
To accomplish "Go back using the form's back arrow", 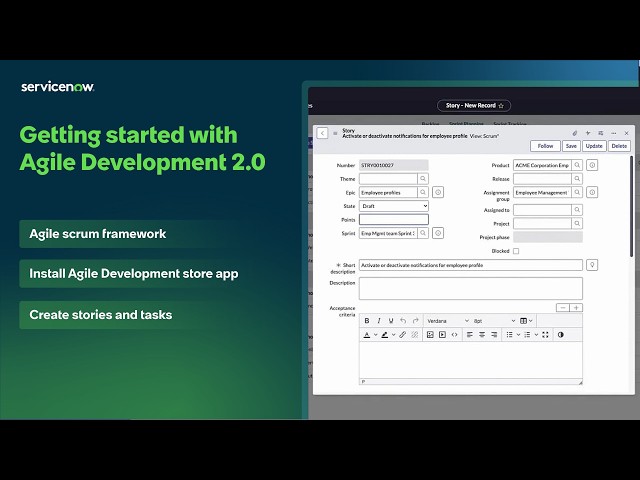I will point(322,133).
